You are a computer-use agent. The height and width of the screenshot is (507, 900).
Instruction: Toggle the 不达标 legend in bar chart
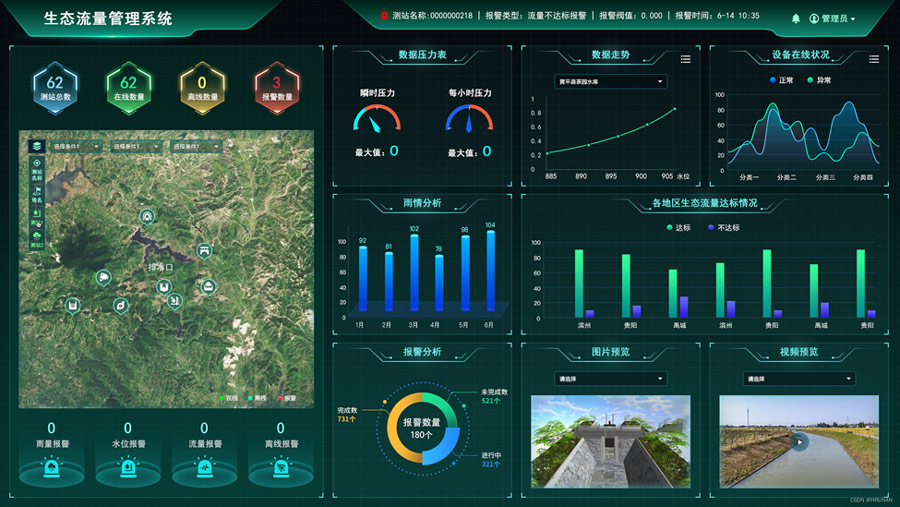(x=724, y=228)
